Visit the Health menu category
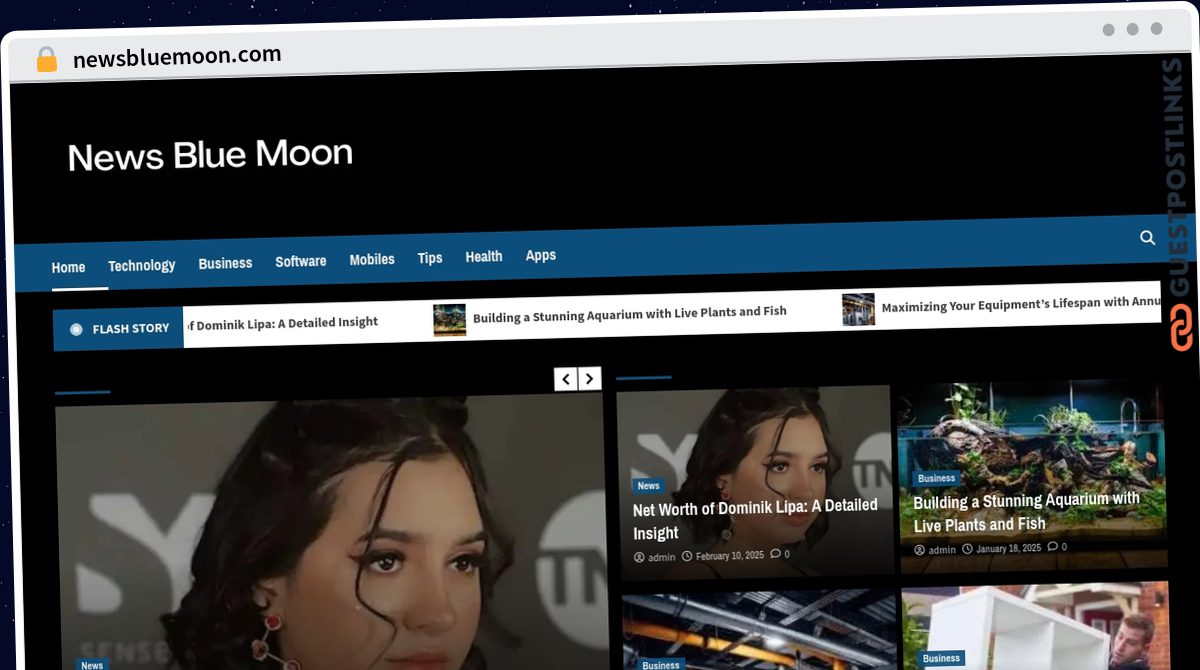This screenshot has height=670, width=1200. tap(484, 256)
